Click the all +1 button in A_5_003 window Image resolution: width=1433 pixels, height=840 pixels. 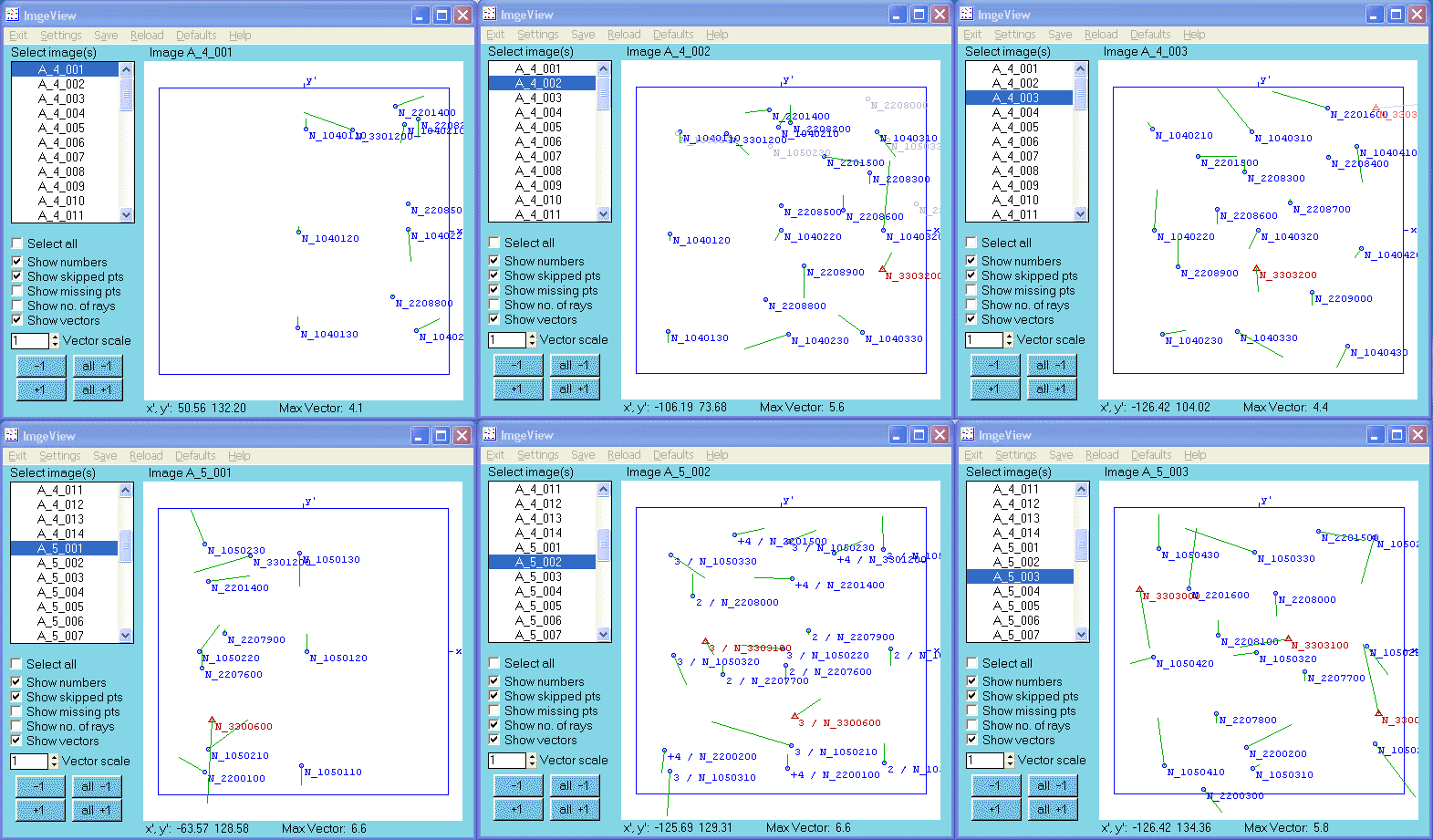[x=1052, y=809]
